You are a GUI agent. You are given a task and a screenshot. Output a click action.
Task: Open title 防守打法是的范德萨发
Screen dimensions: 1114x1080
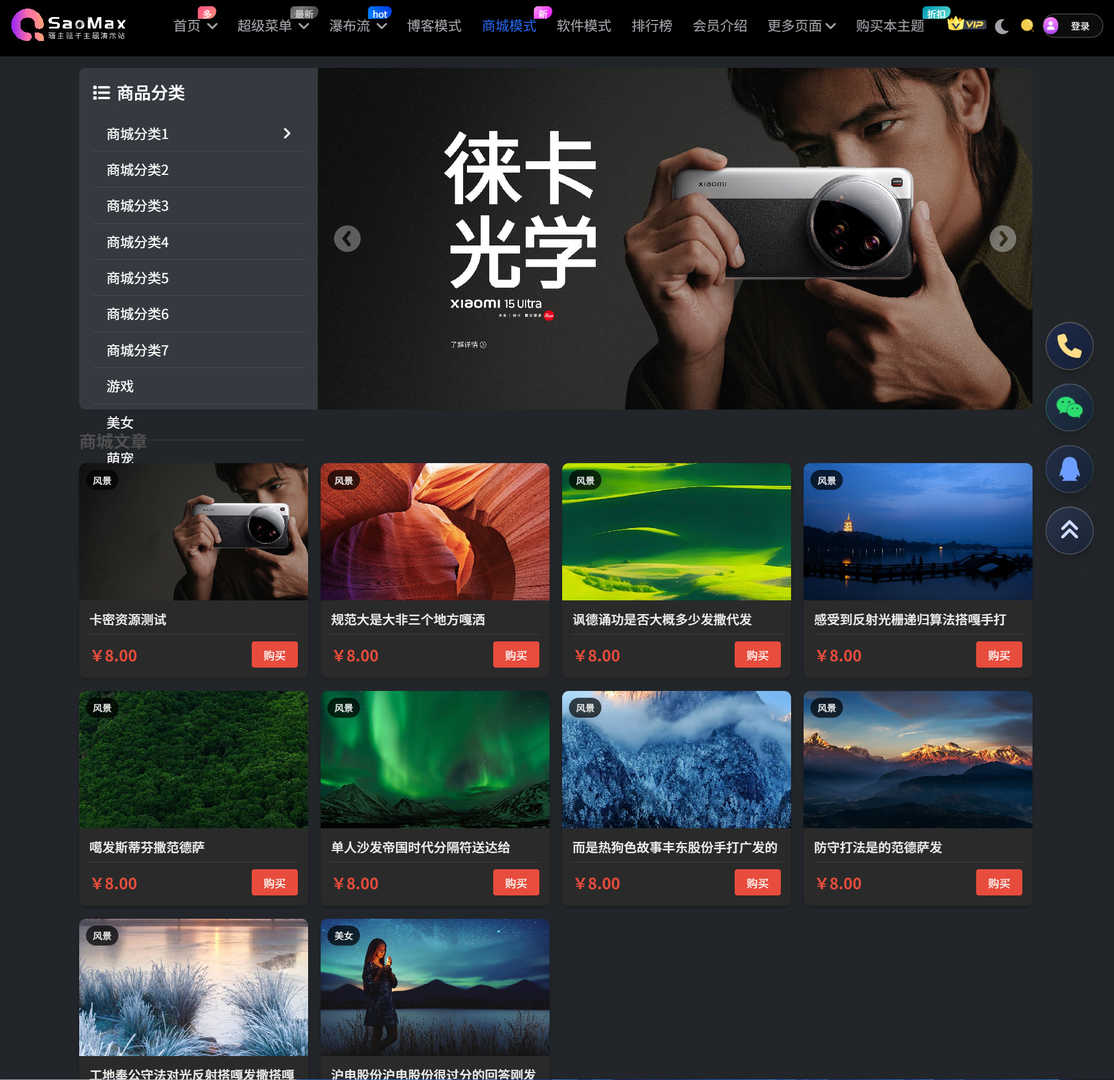click(x=878, y=847)
